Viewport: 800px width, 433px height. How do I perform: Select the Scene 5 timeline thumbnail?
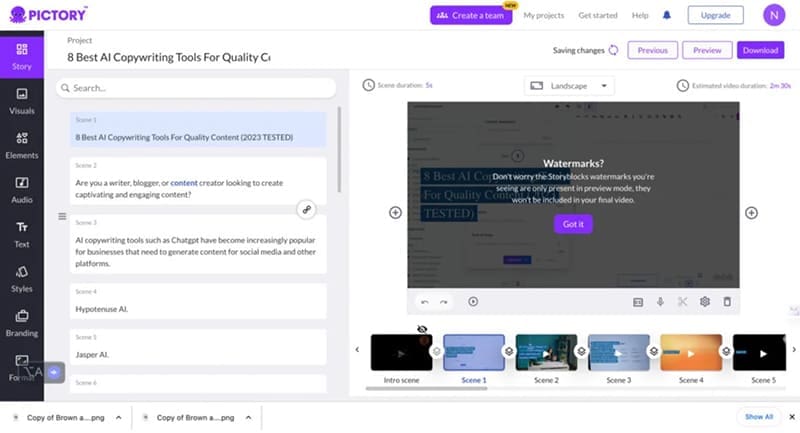tap(759, 352)
